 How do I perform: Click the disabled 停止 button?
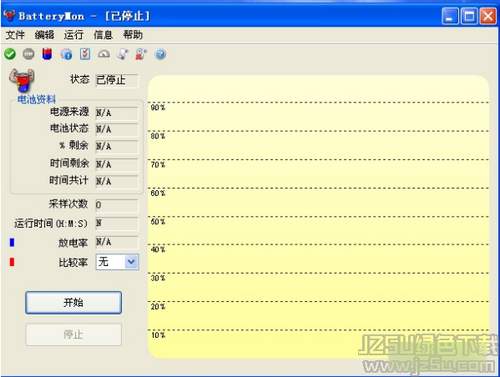click(73, 334)
